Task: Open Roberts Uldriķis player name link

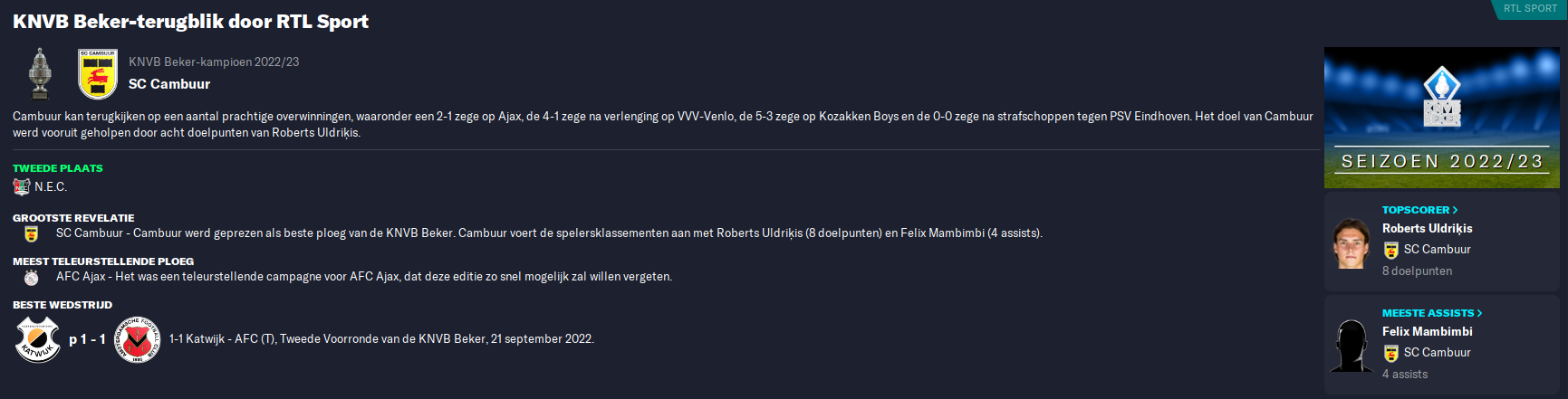Action: tap(1427, 229)
